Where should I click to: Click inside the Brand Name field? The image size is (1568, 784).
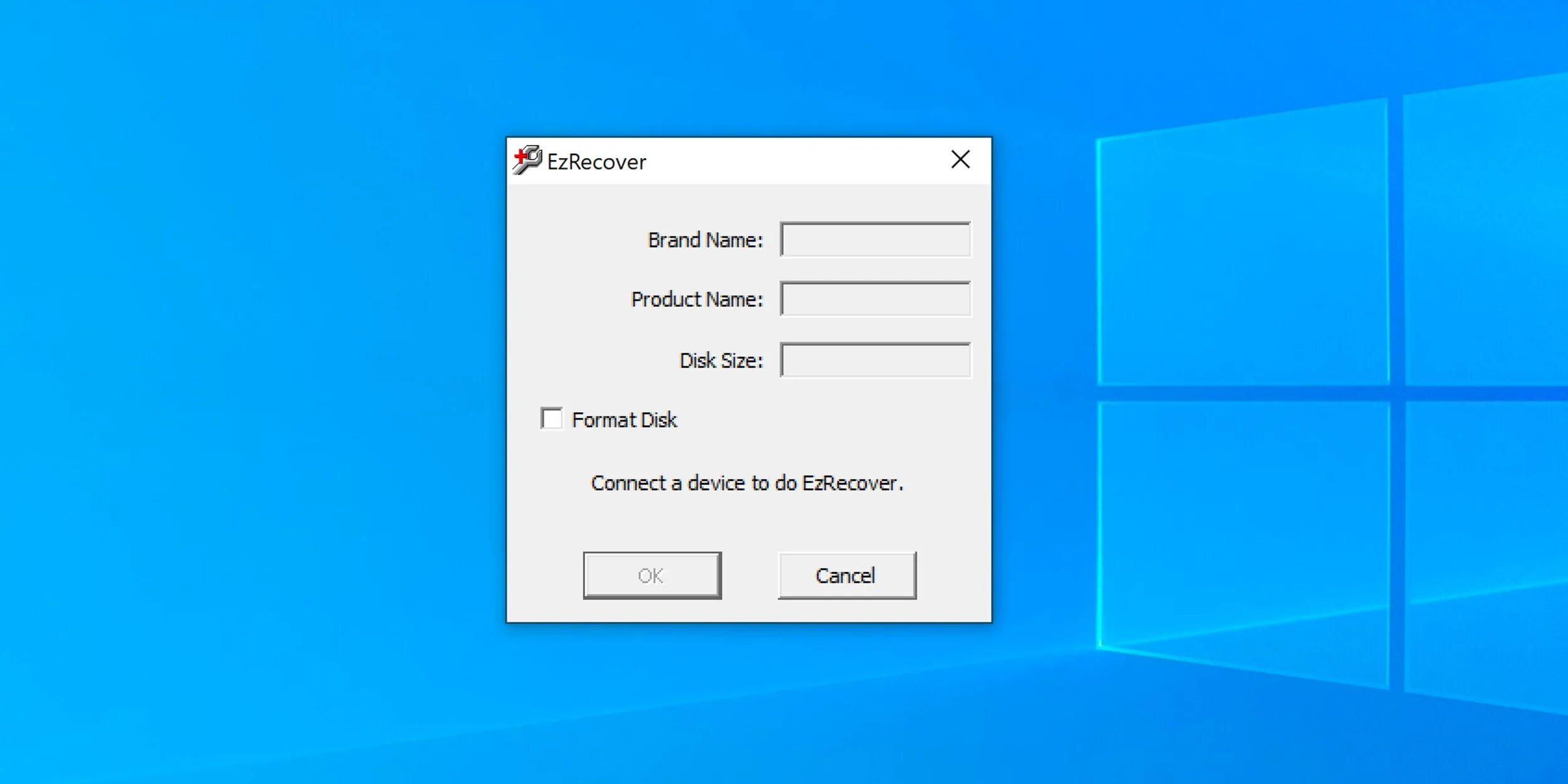tap(875, 240)
